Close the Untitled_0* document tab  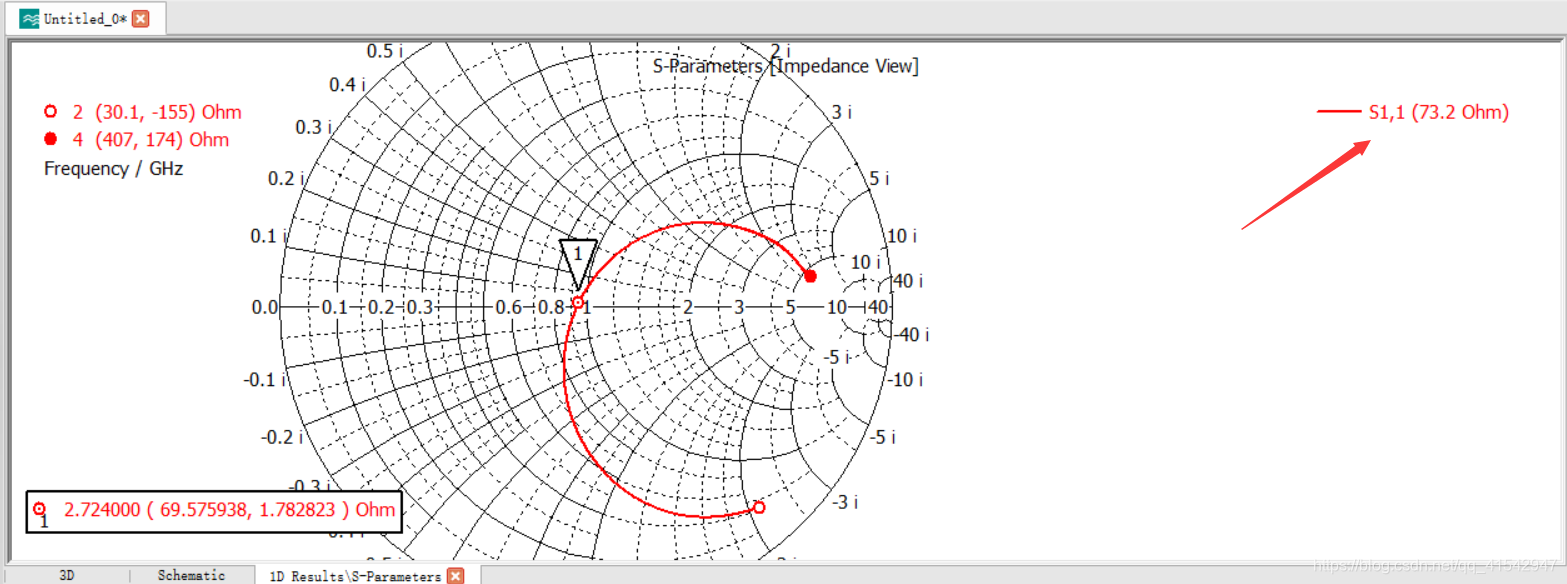pyautogui.click(x=141, y=19)
